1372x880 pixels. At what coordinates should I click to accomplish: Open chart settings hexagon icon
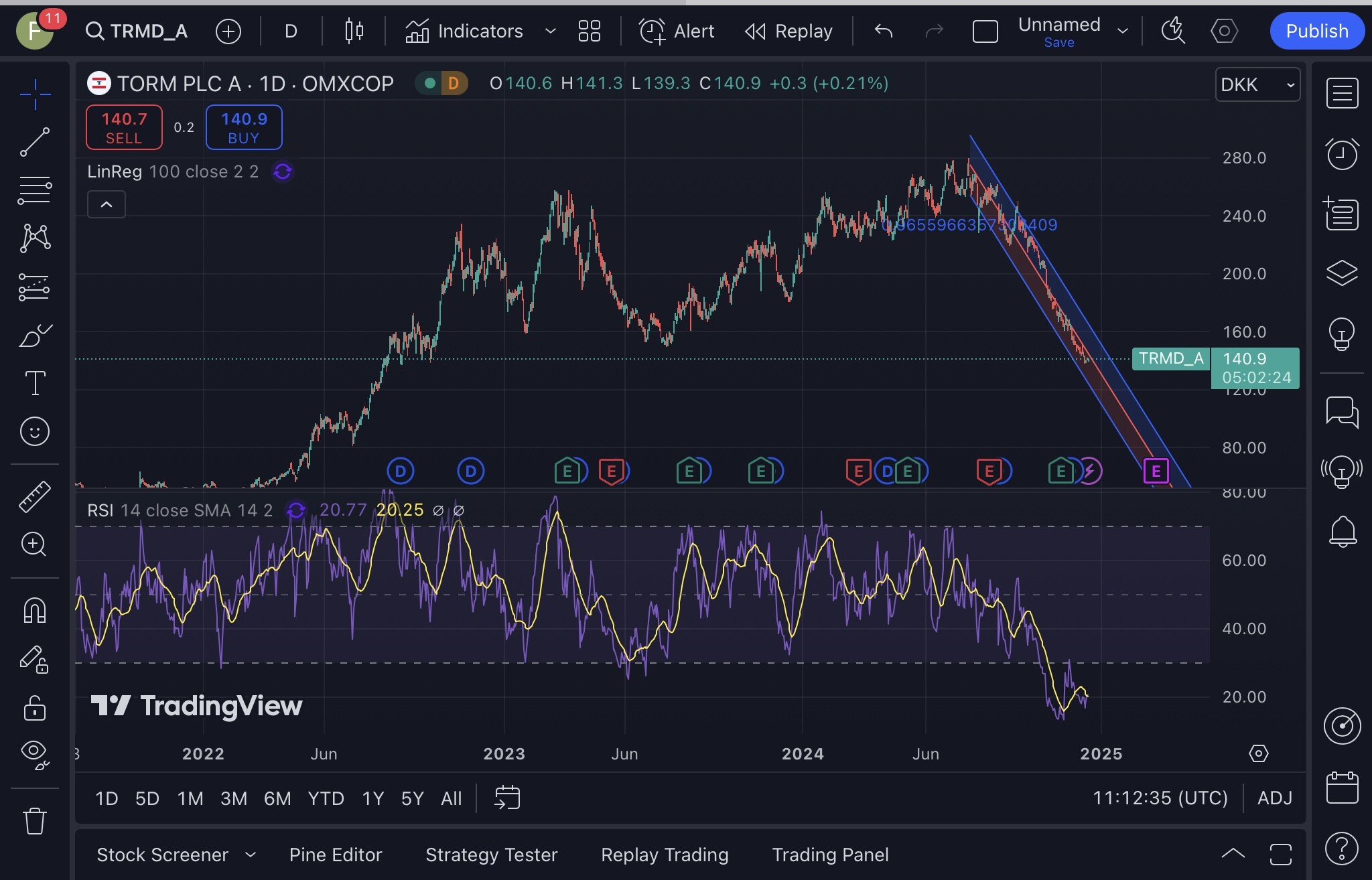click(x=1224, y=31)
